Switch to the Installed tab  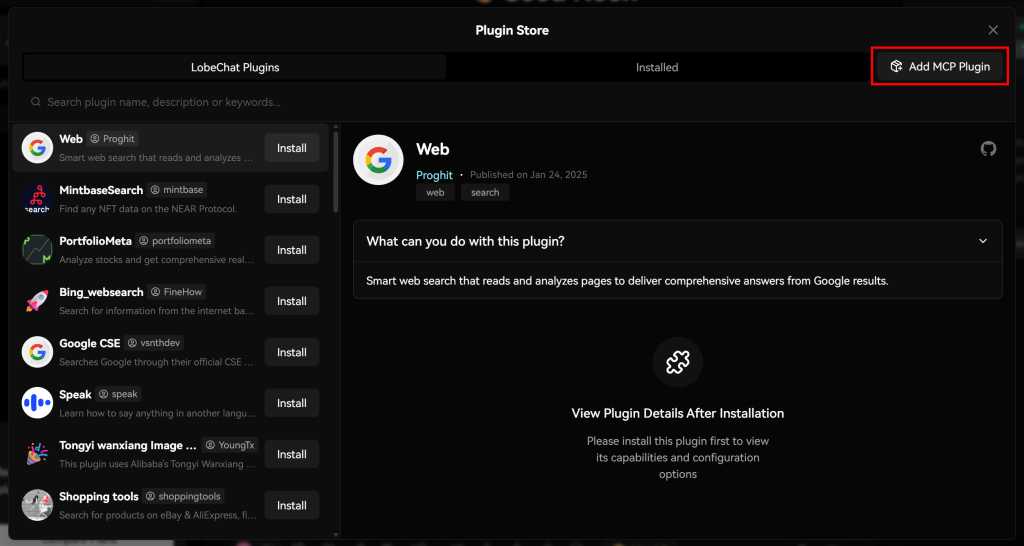[x=657, y=67]
